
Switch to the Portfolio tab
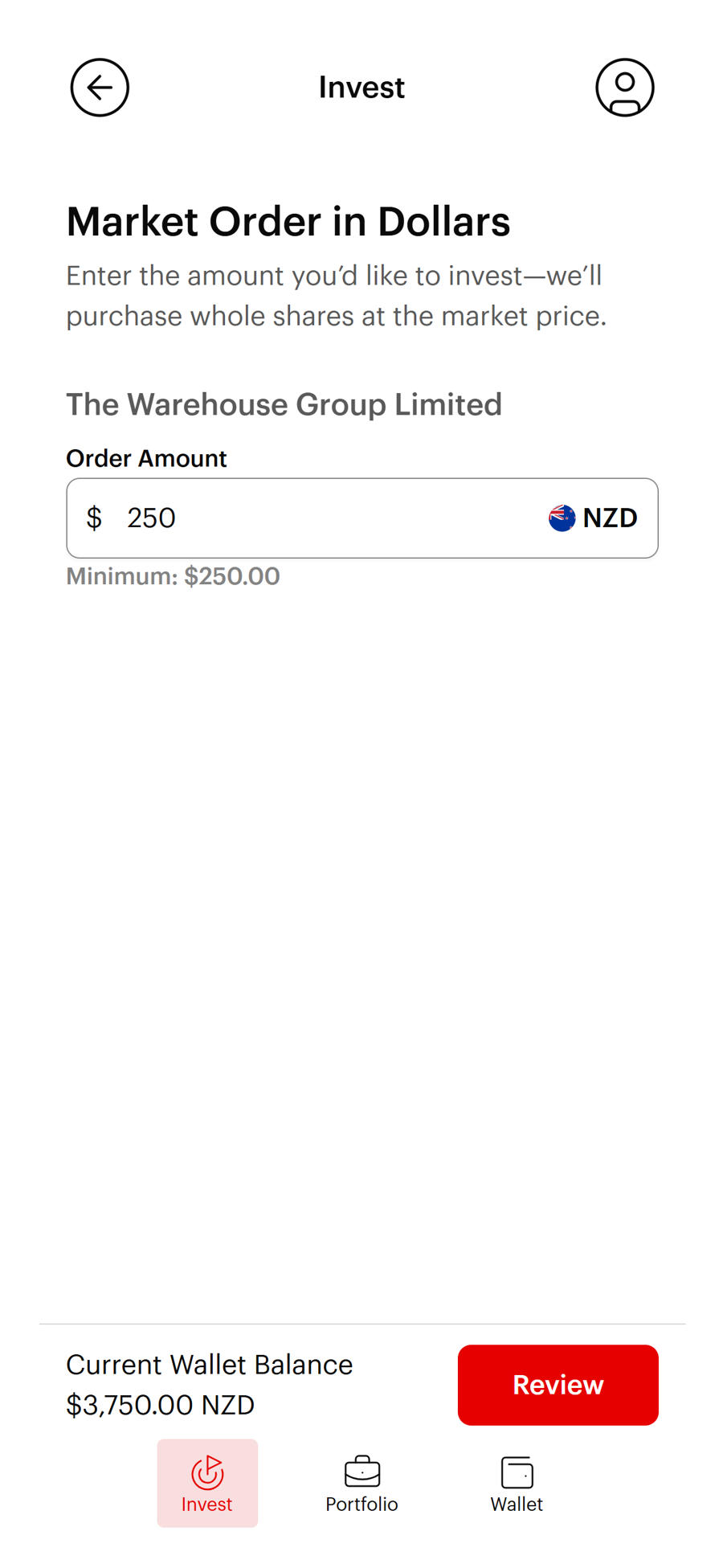point(361,1484)
